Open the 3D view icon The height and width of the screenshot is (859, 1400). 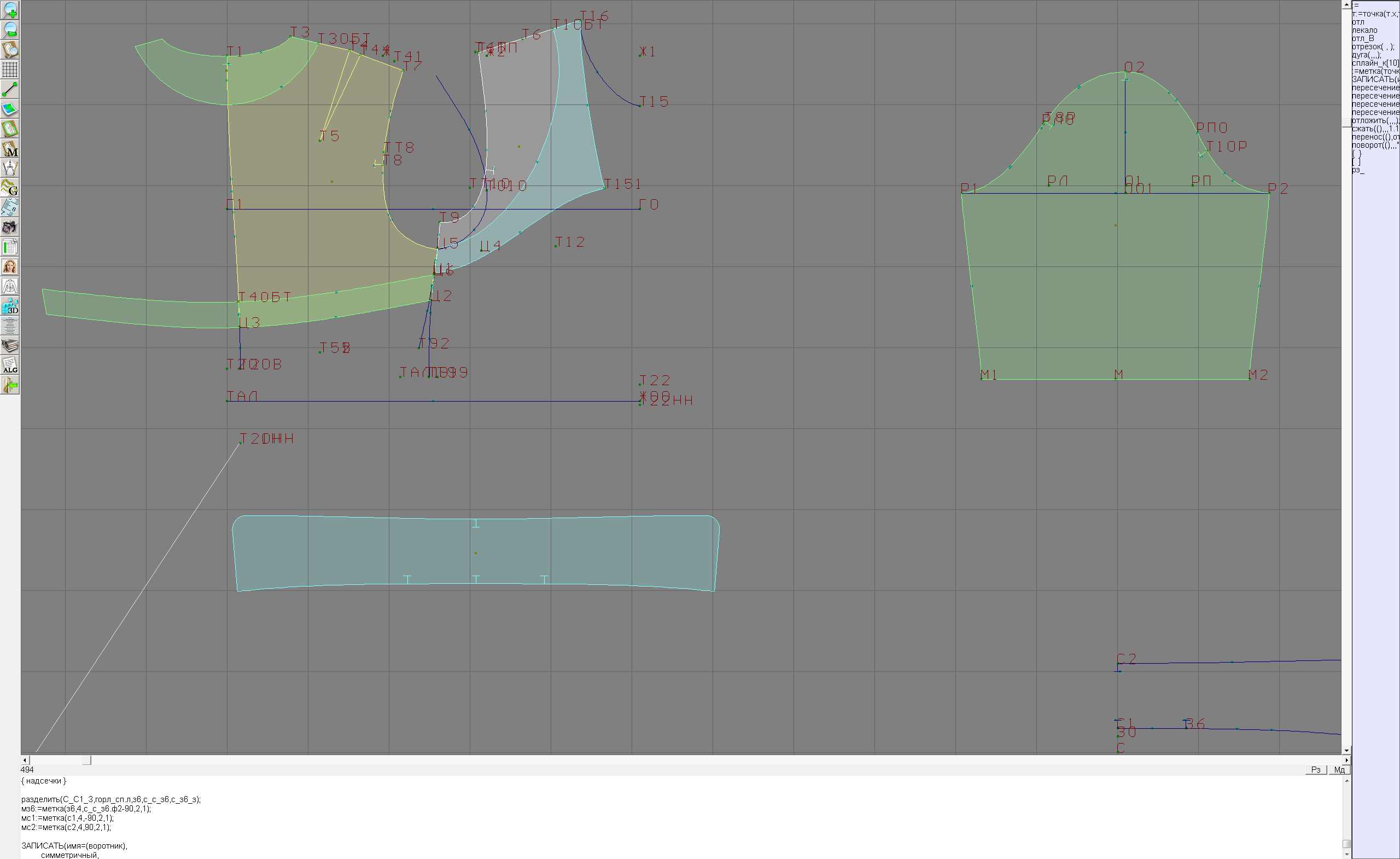pos(10,306)
